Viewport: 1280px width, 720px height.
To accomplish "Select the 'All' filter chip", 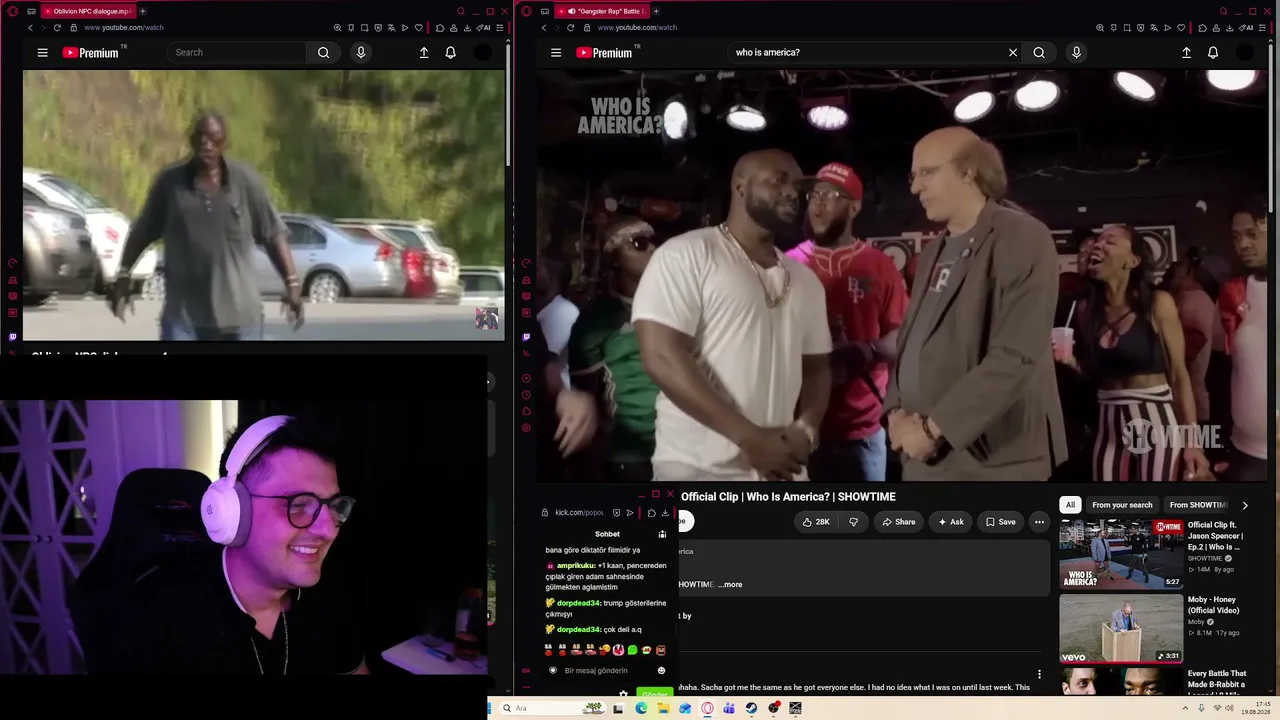I will point(1070,505).
